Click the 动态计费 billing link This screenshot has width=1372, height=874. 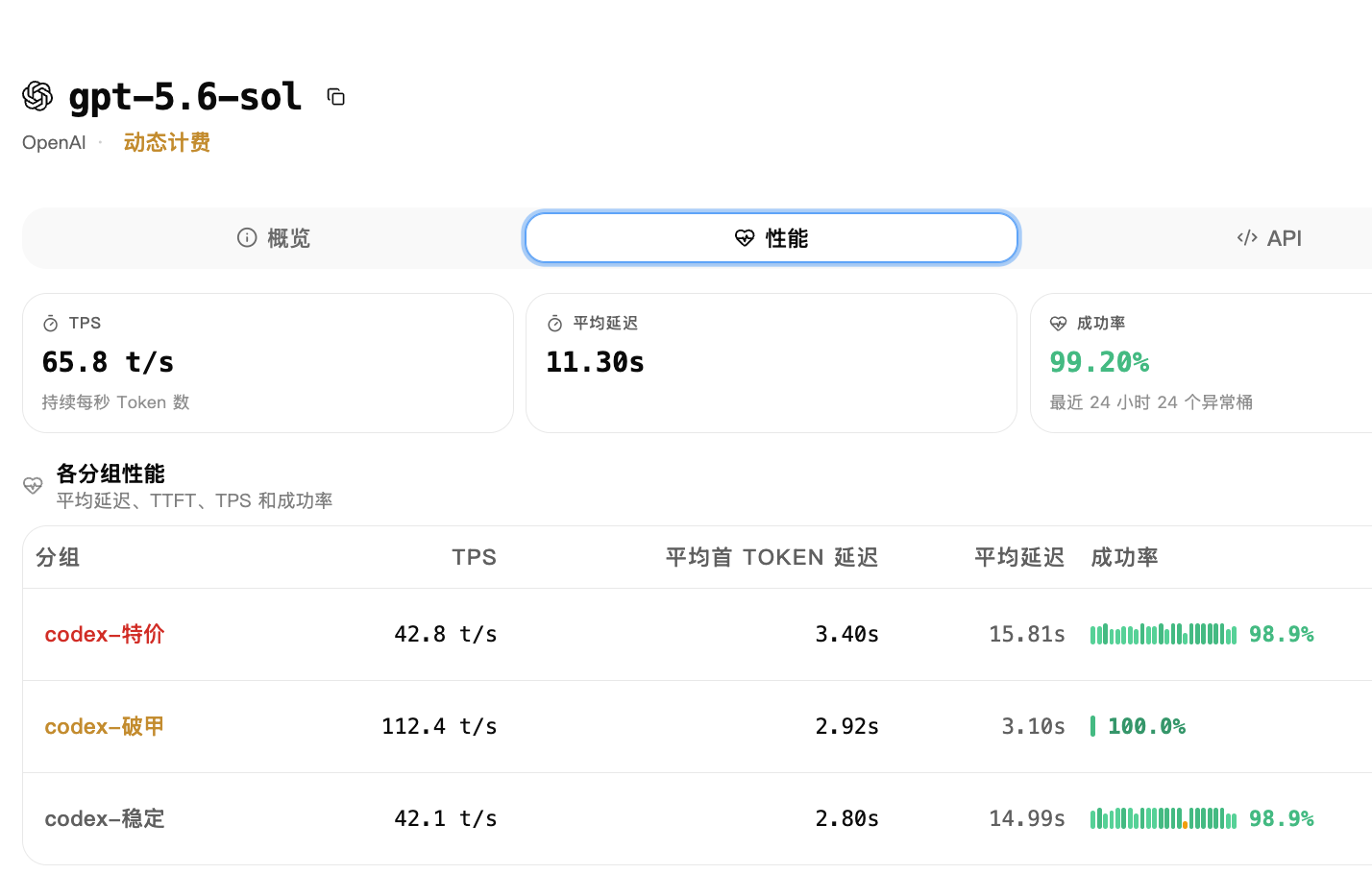167,143
